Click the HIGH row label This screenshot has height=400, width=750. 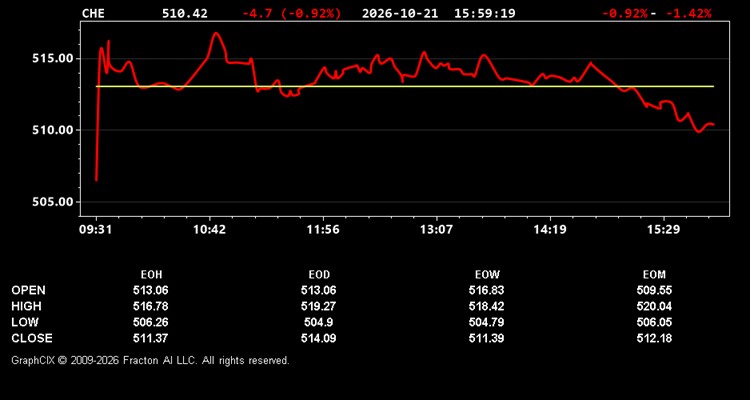(x=26, y=306)
